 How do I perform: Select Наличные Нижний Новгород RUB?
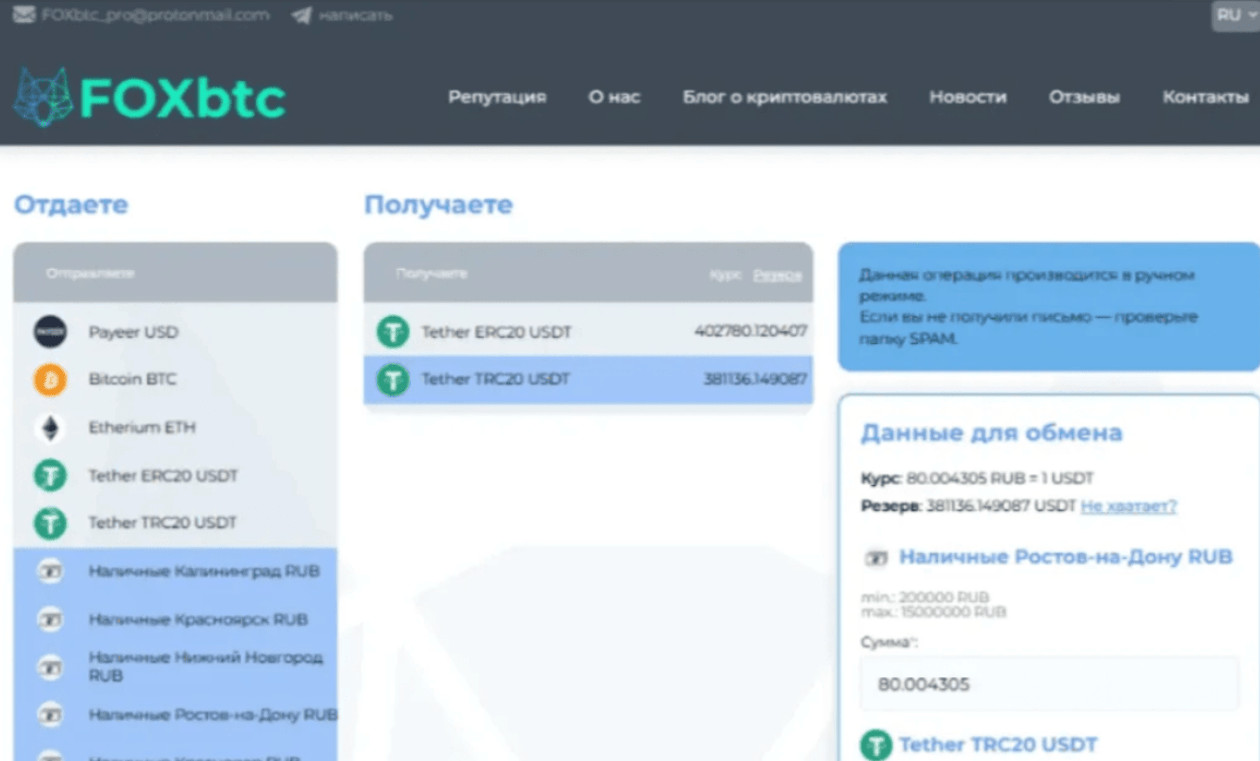(175, 666)
